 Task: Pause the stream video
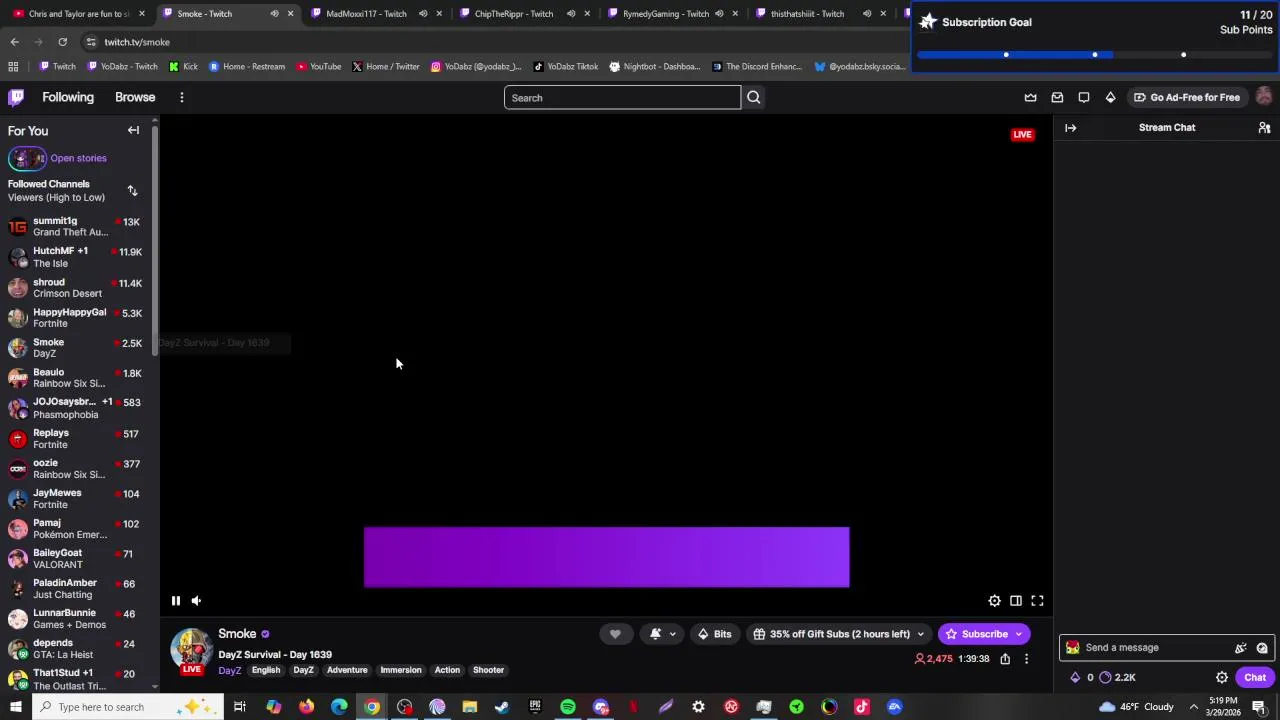(x=175, y=601)
